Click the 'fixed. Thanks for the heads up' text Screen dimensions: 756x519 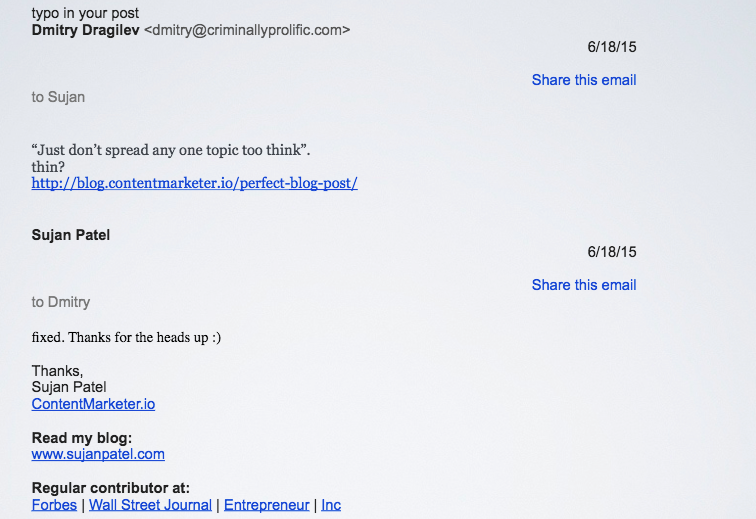tap(126, 337)
